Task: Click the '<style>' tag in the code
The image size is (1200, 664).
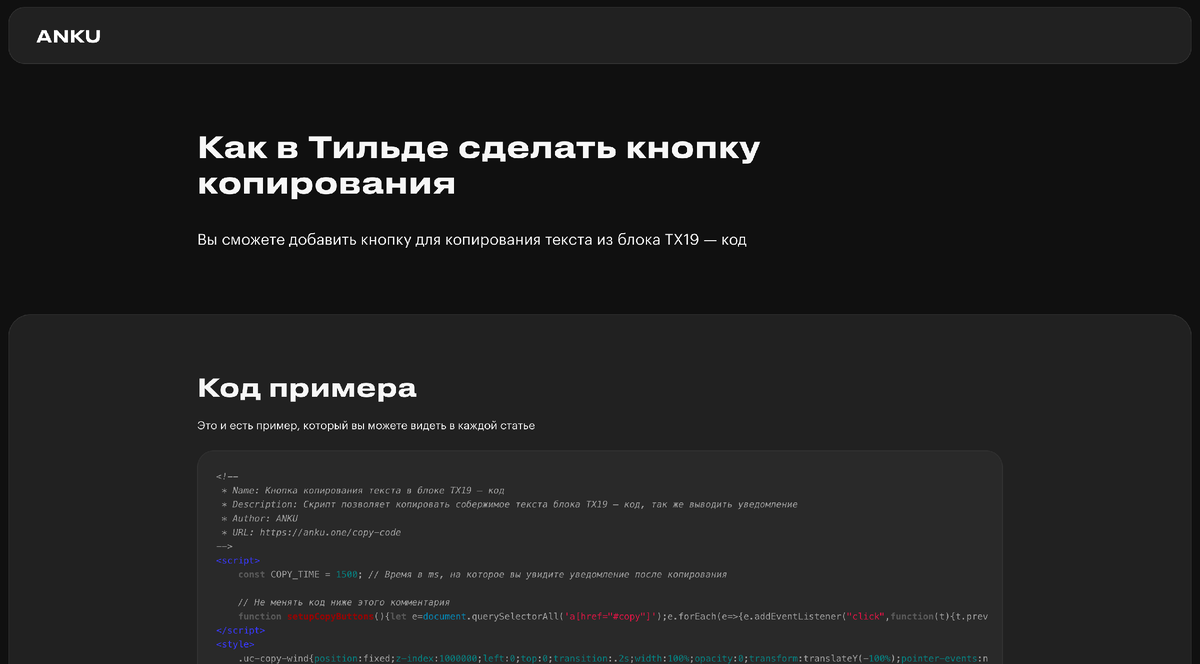Action: [x=235, y=645]
